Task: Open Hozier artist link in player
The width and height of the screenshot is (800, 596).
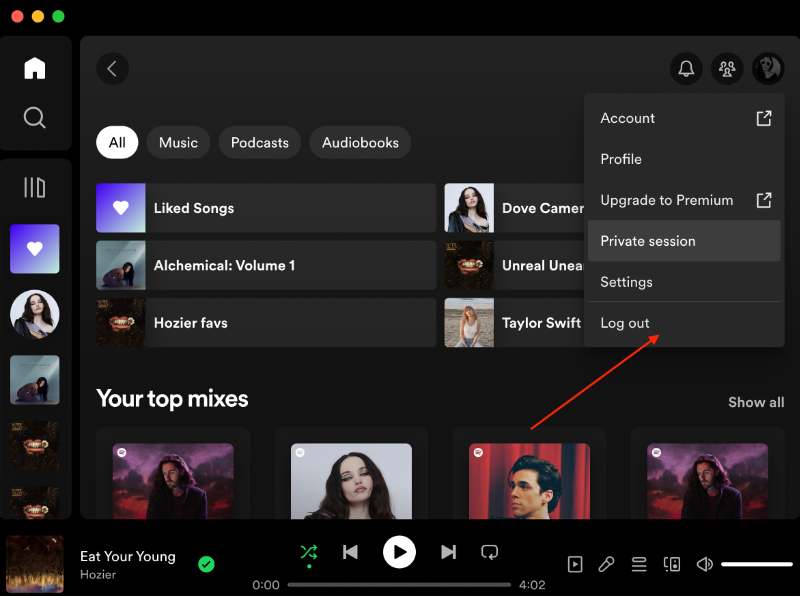Action: tap(98, 575)
